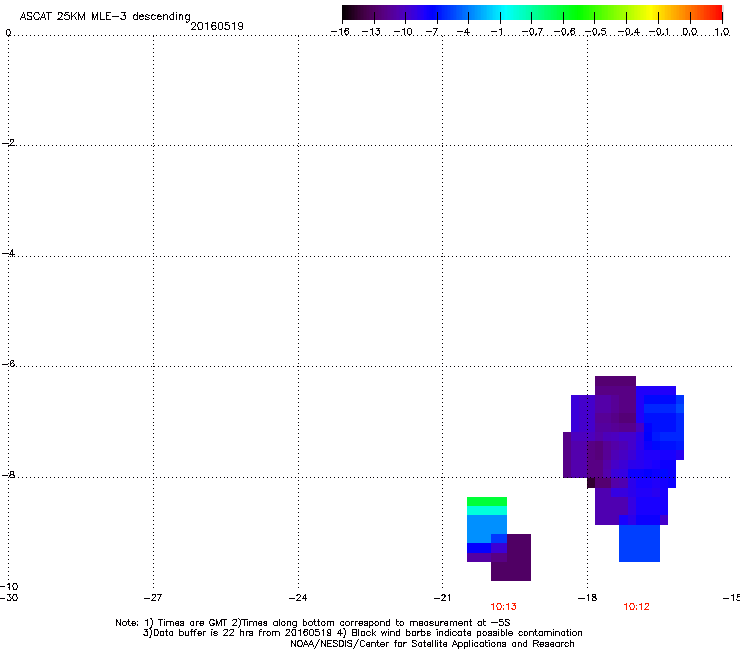Click the red pass time 10:13
This screenshot has height=650, width=740.
(503, 607)
